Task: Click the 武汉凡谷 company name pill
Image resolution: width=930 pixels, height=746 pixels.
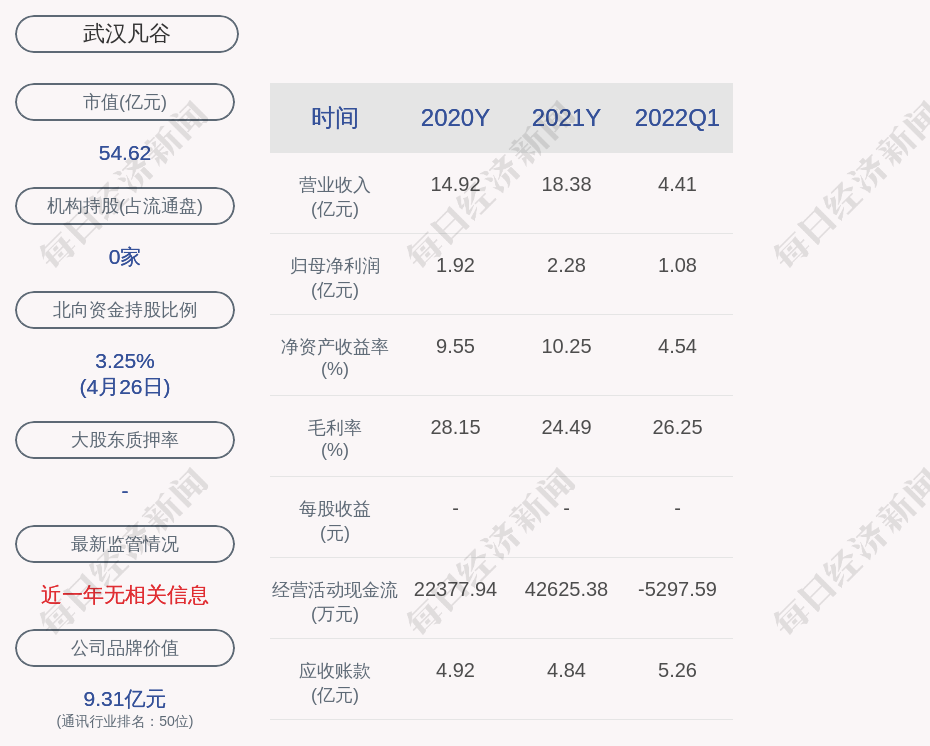Action: tap(126, 34)
